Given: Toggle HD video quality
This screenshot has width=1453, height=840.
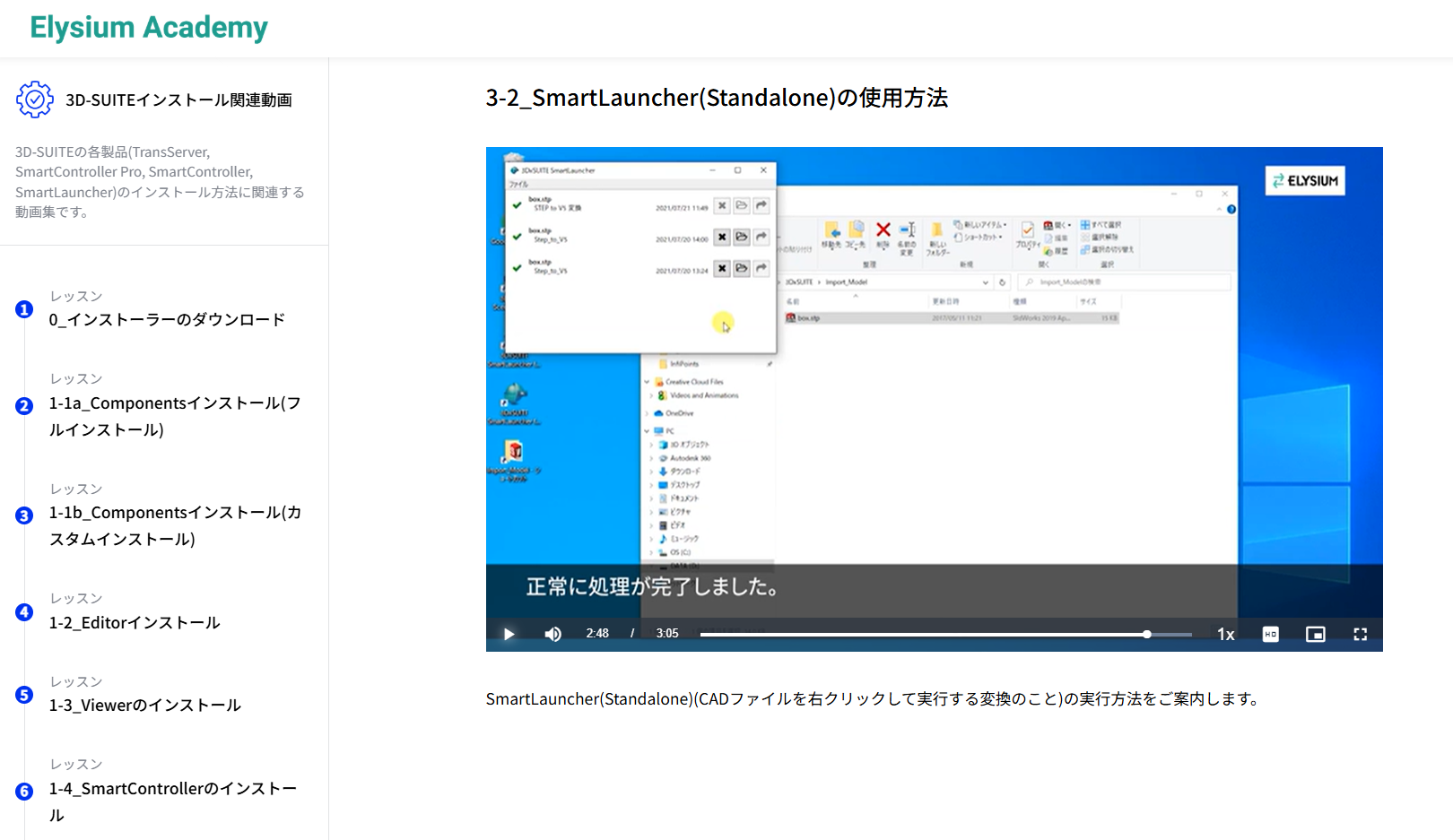Looking at the screenshot, I should pos(1270,634).
